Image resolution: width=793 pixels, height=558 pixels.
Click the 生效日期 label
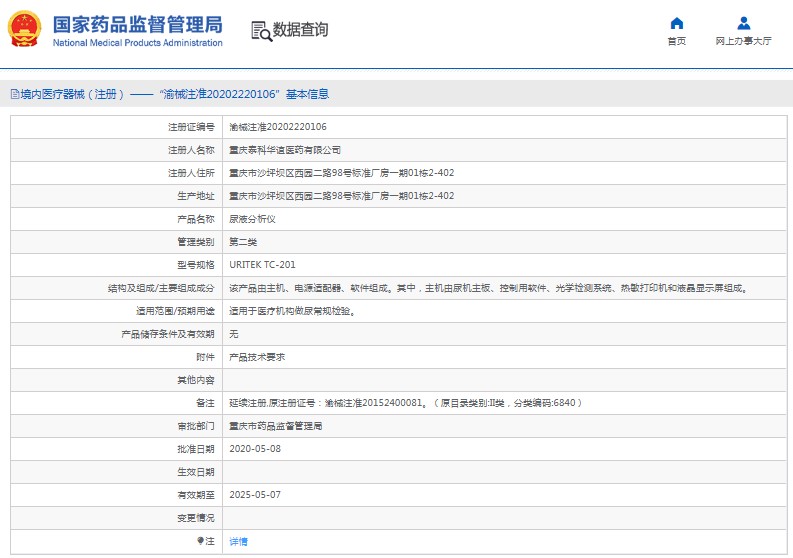tap(196, 472)
